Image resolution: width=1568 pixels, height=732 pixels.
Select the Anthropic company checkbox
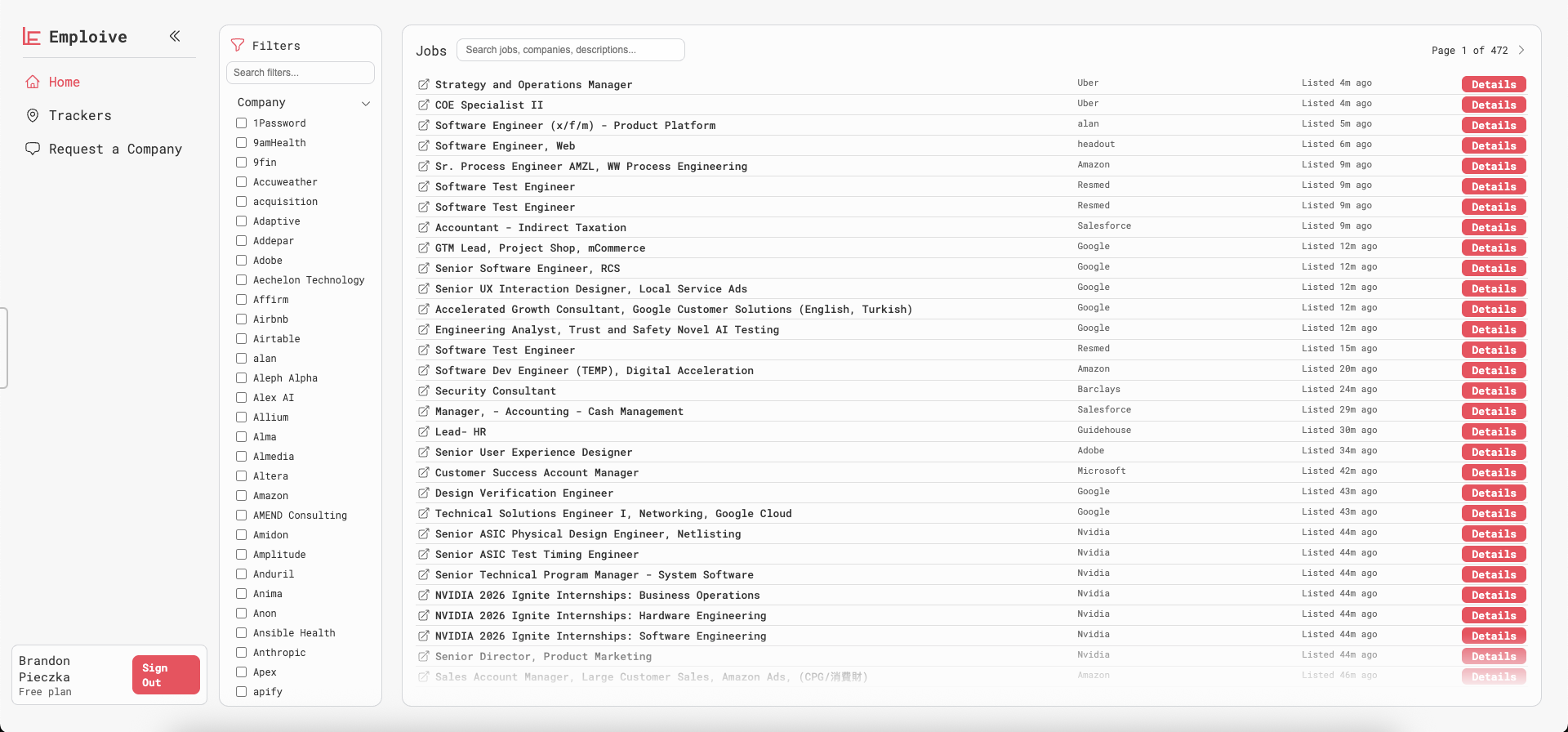tap(241, 652)
